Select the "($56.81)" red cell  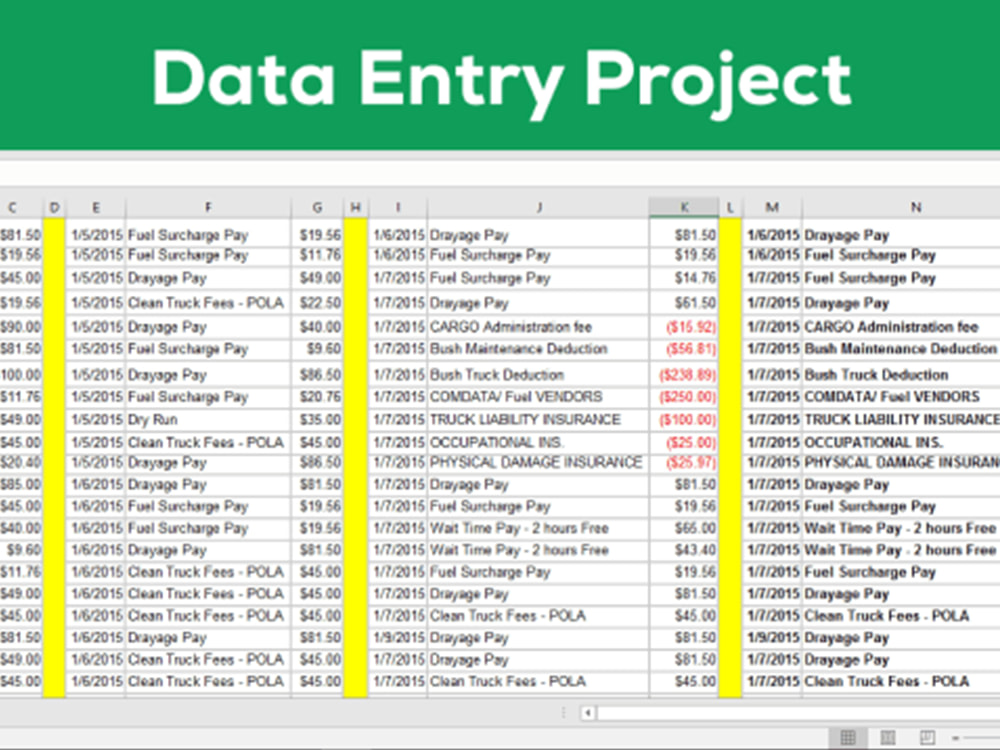pyautogui.click(x=684, y=349)
